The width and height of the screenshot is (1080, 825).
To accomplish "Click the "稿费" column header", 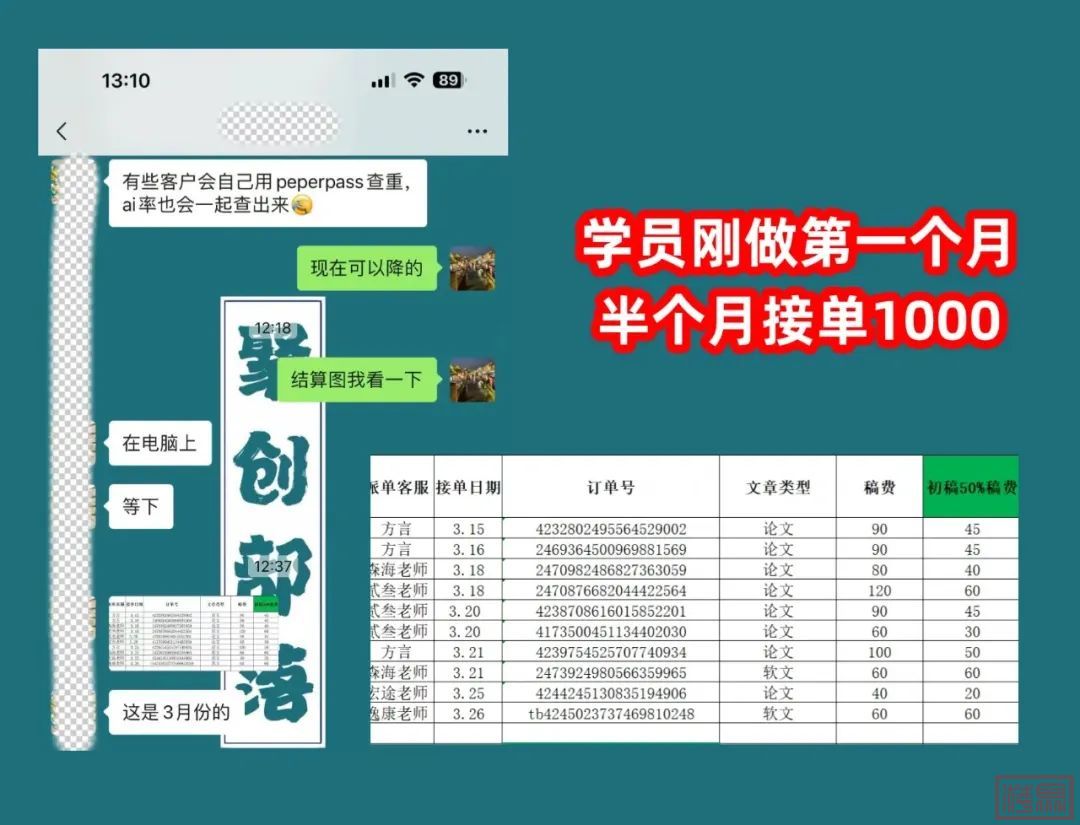I will [x=879, y=487].
